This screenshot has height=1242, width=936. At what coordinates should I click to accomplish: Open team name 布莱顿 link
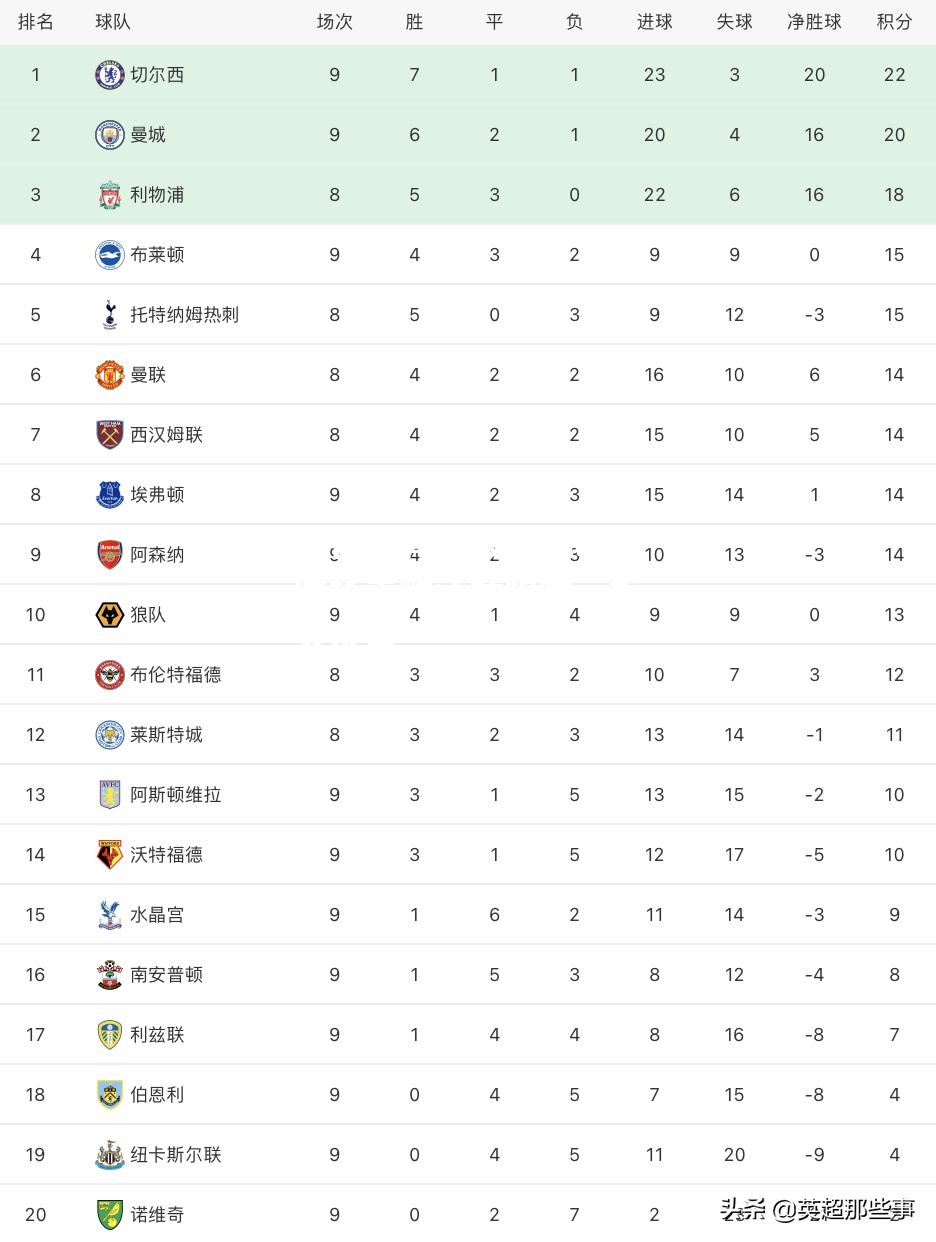(x=157, y=255)
